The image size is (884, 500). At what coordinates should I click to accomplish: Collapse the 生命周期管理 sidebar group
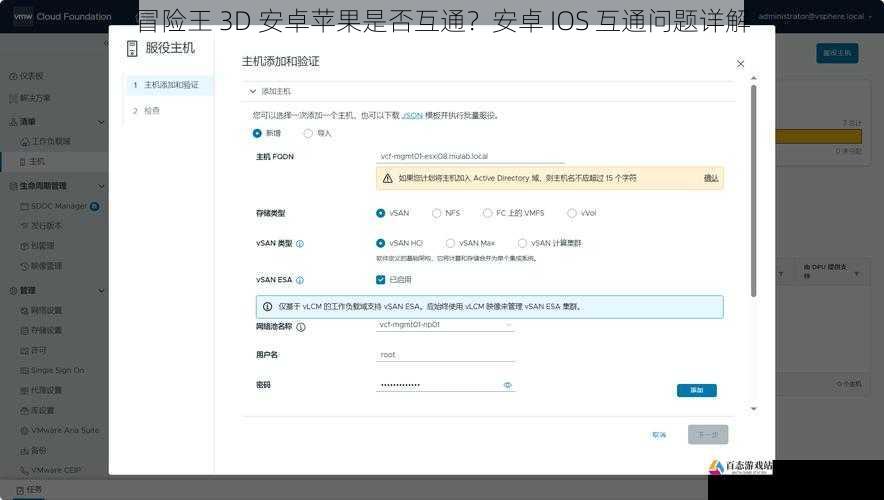click(x=101, y=186)
